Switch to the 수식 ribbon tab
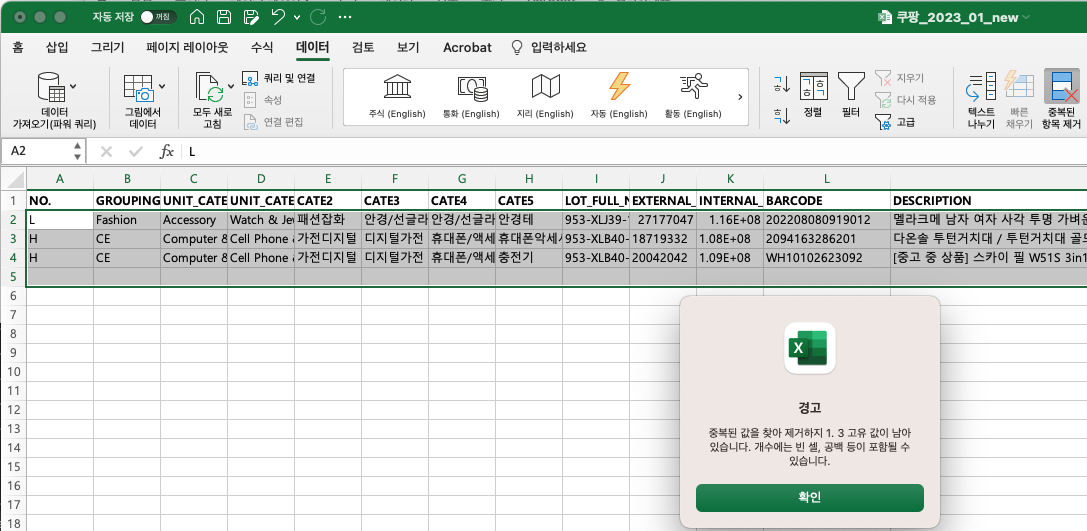The height and width of the screenshot is (531, 1087). (x=262, y=47)
